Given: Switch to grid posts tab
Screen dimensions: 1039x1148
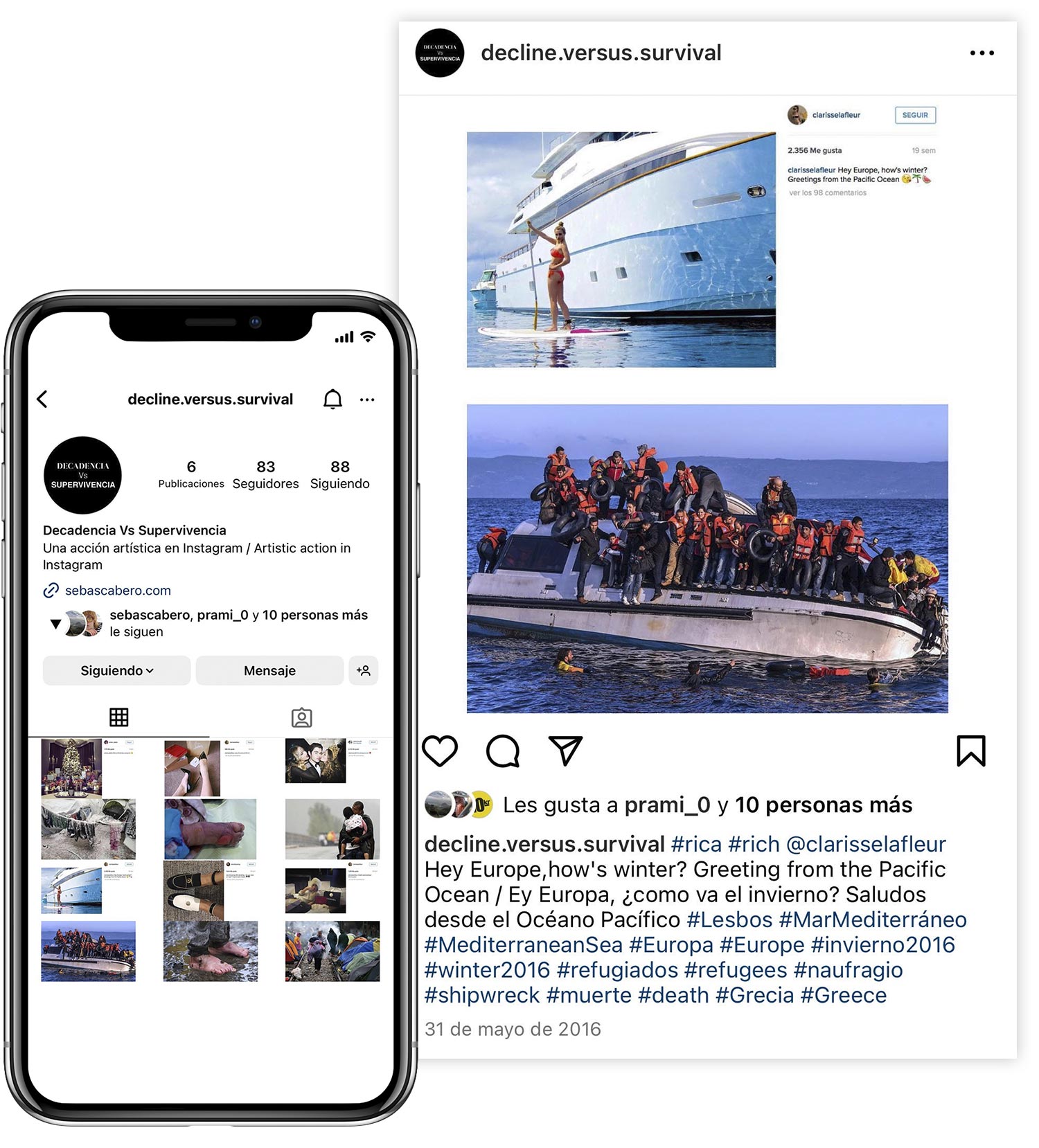Looking at the screenshot, I should [119, 717].
